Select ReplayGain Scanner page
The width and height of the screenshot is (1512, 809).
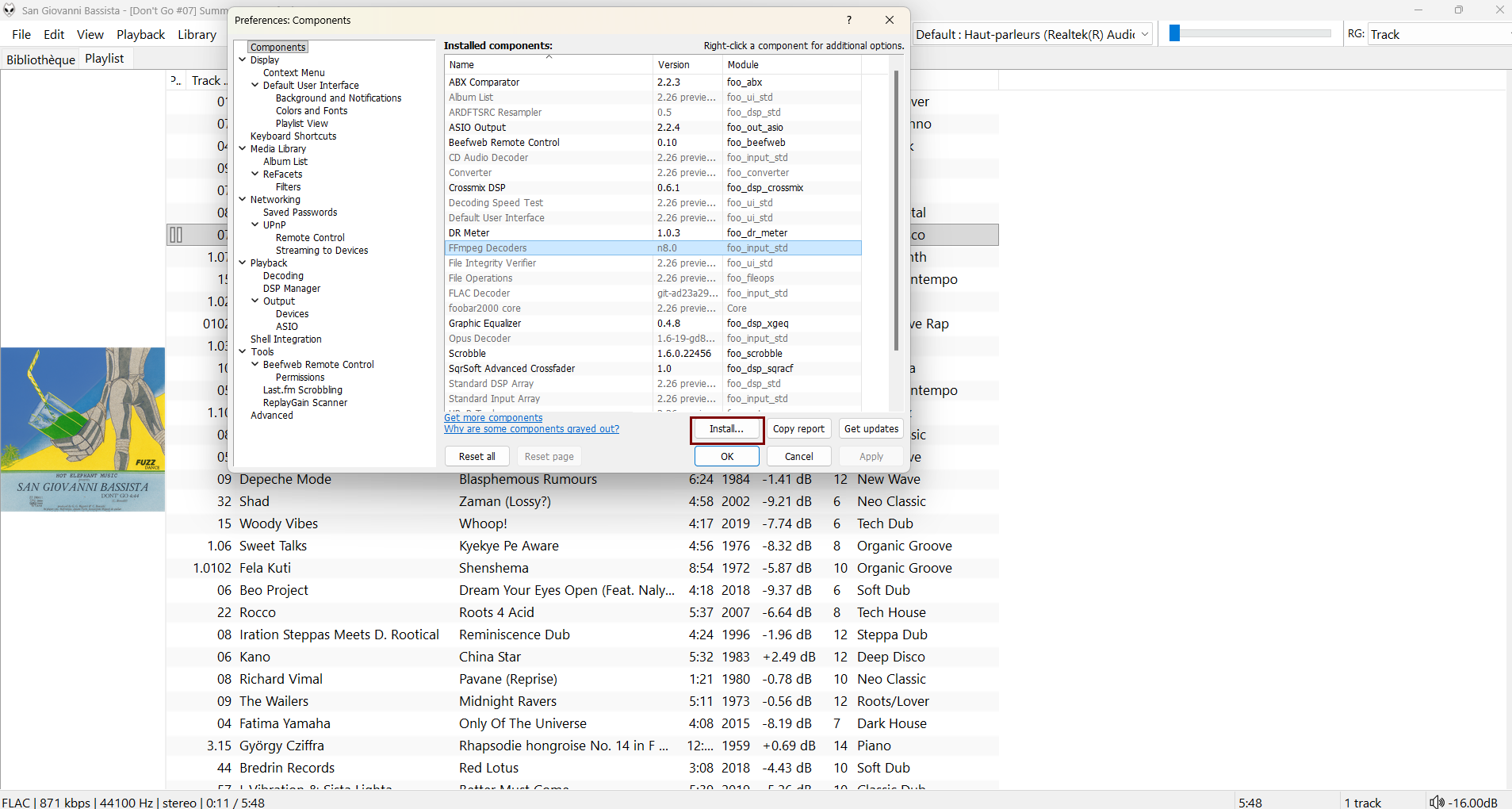point(305,402)
